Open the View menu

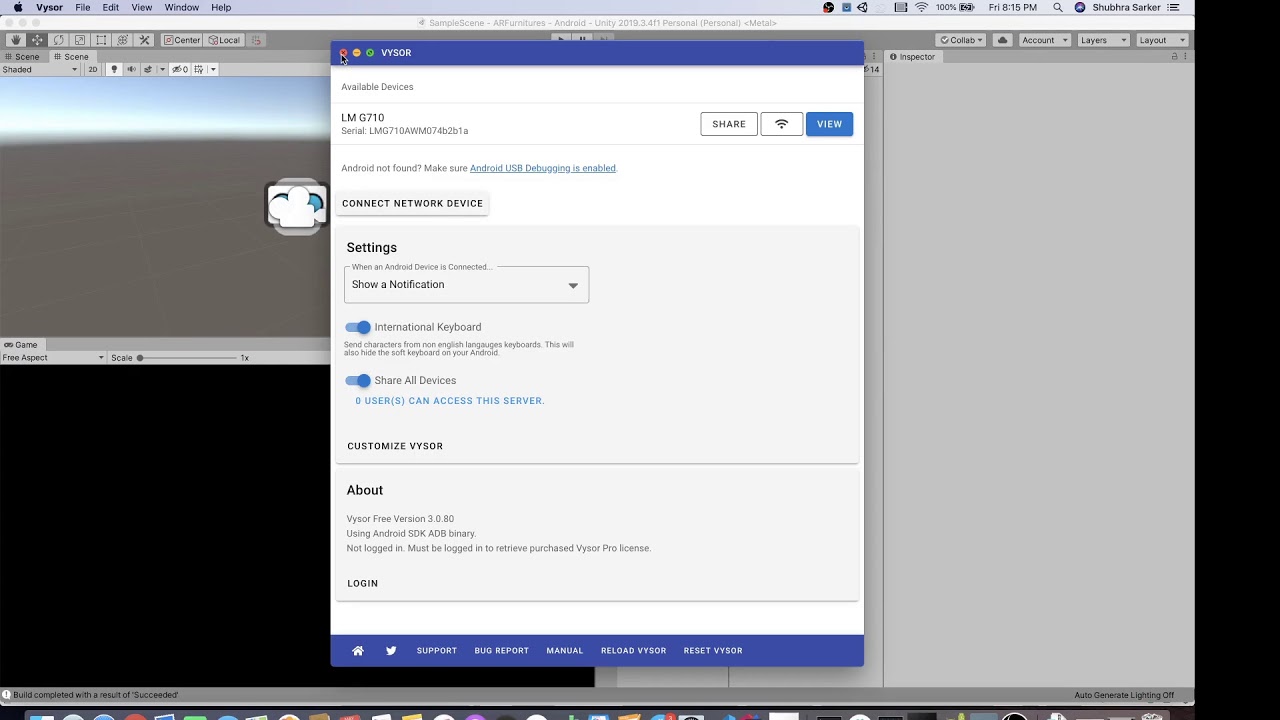[142, 7]
